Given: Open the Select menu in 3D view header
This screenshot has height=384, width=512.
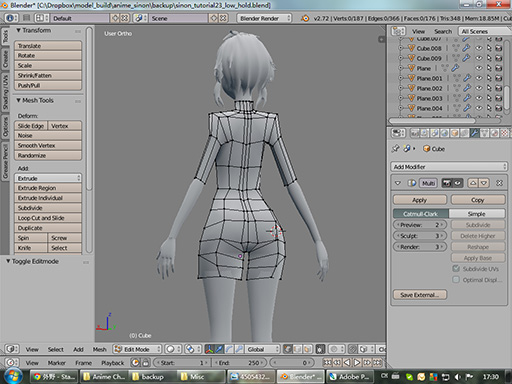Looking at the screenshot, I should pyautogui.click(x=55, y=349).
